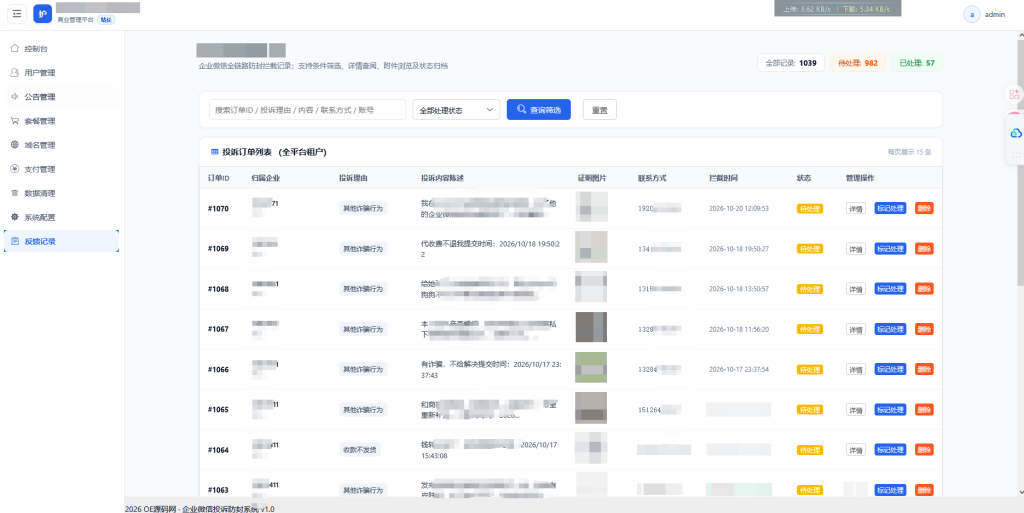The image size is (1024, 513).
Task: Delete order #1064 with 删除
Action: click(x=924, y=450)
